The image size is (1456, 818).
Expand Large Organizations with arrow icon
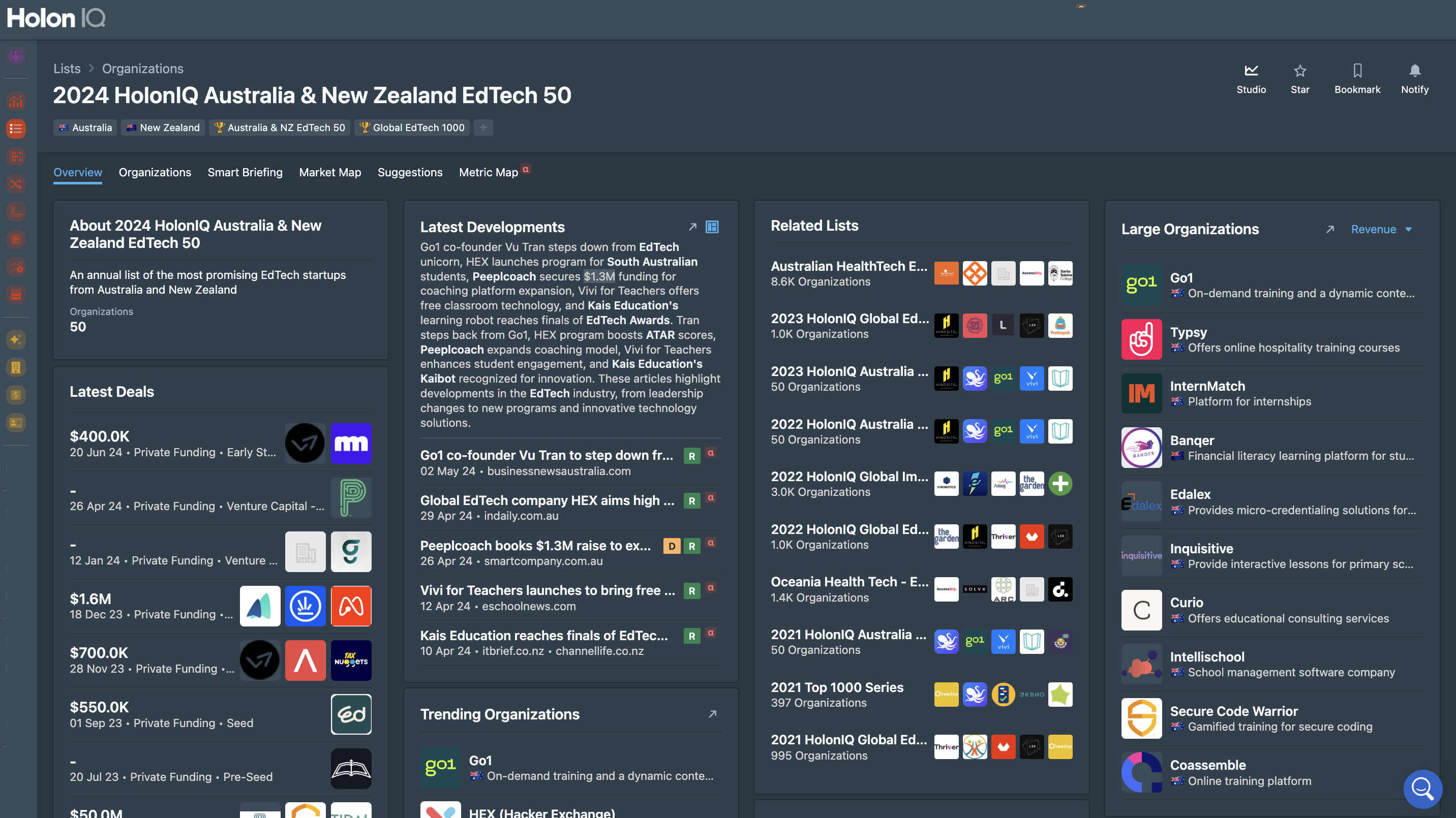pyautogui.click(x=1330, y=229)
